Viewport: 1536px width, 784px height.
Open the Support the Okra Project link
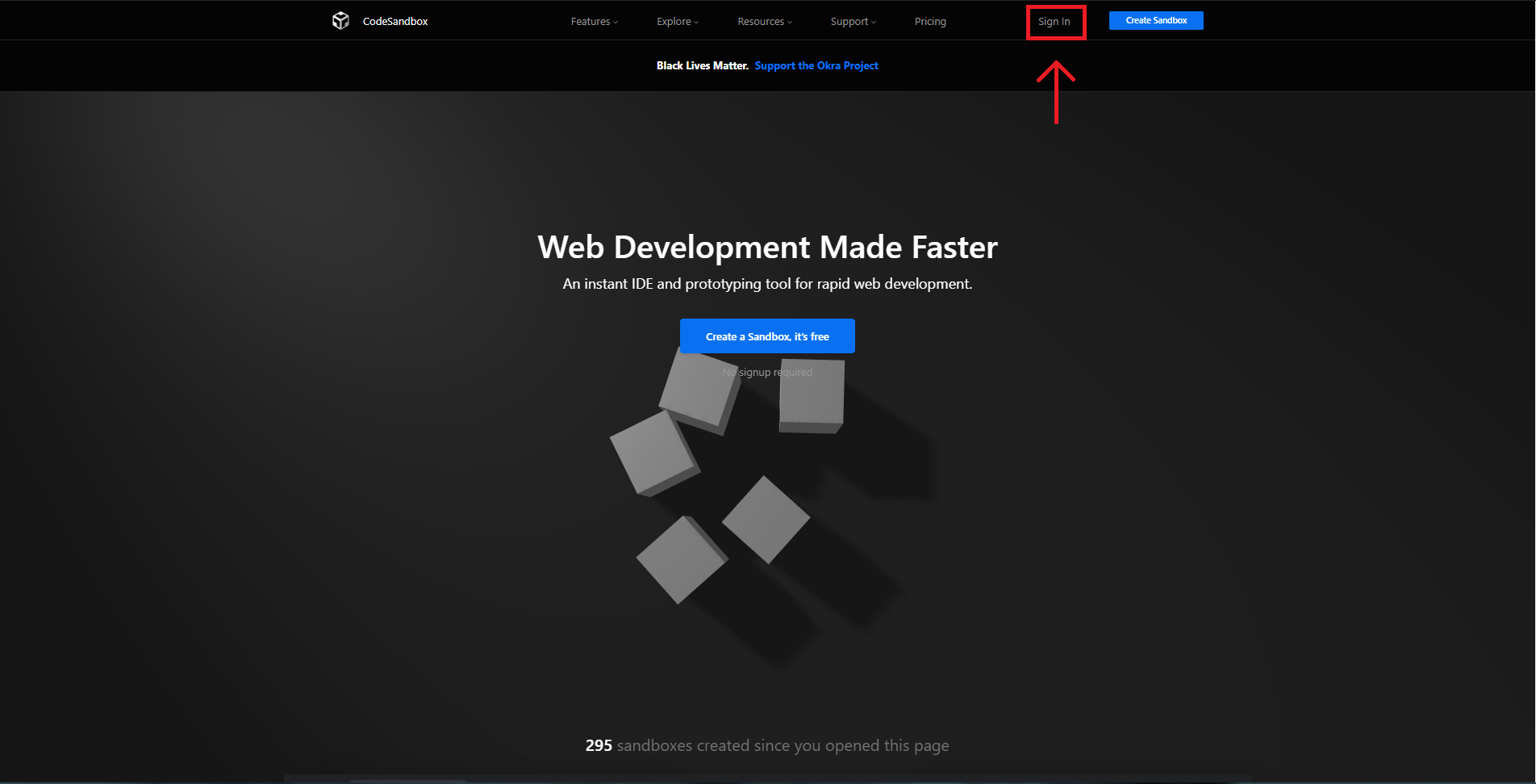816,66
